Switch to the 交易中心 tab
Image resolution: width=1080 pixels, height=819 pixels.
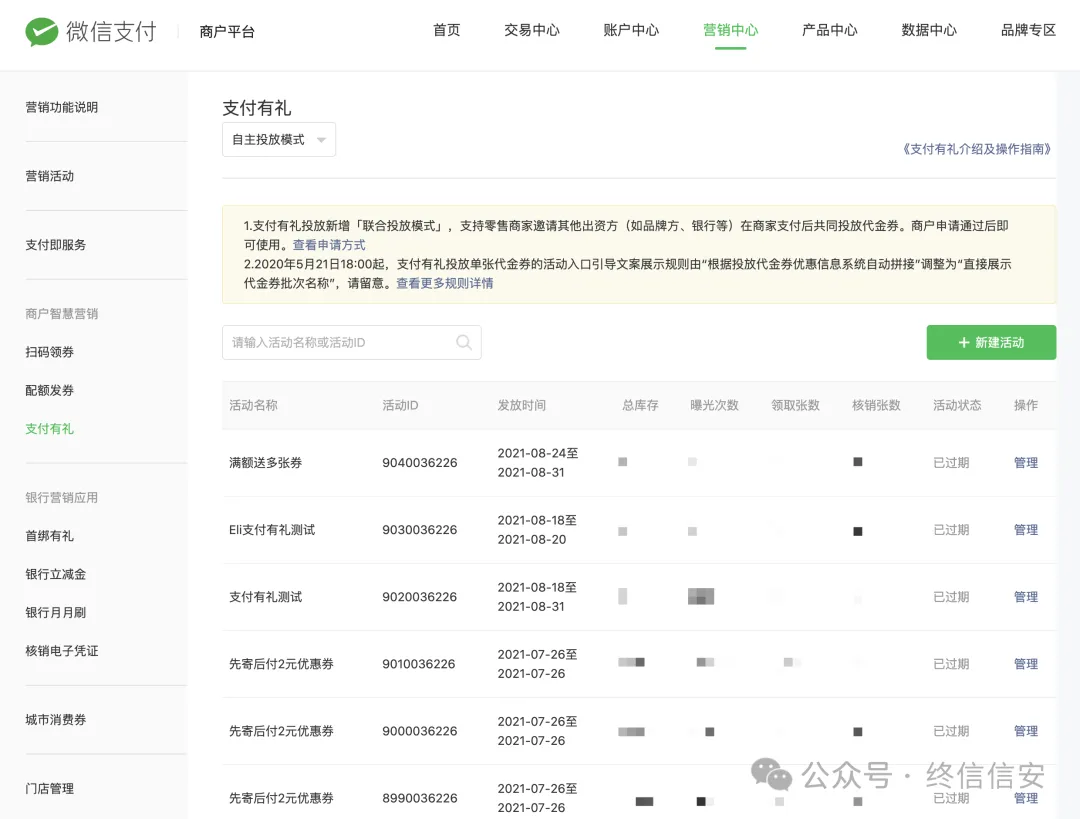(x=532, y=30)
